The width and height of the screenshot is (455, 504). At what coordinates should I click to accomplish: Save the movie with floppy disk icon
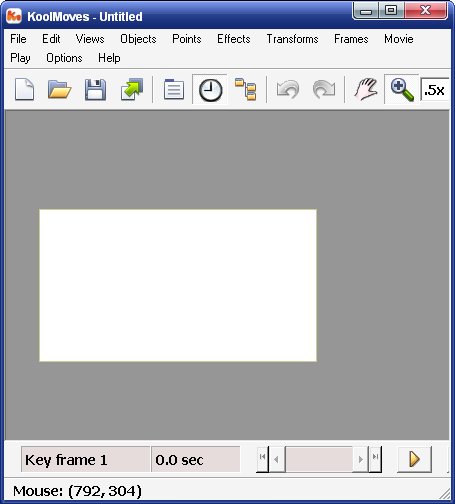click(x=95, y=90)
